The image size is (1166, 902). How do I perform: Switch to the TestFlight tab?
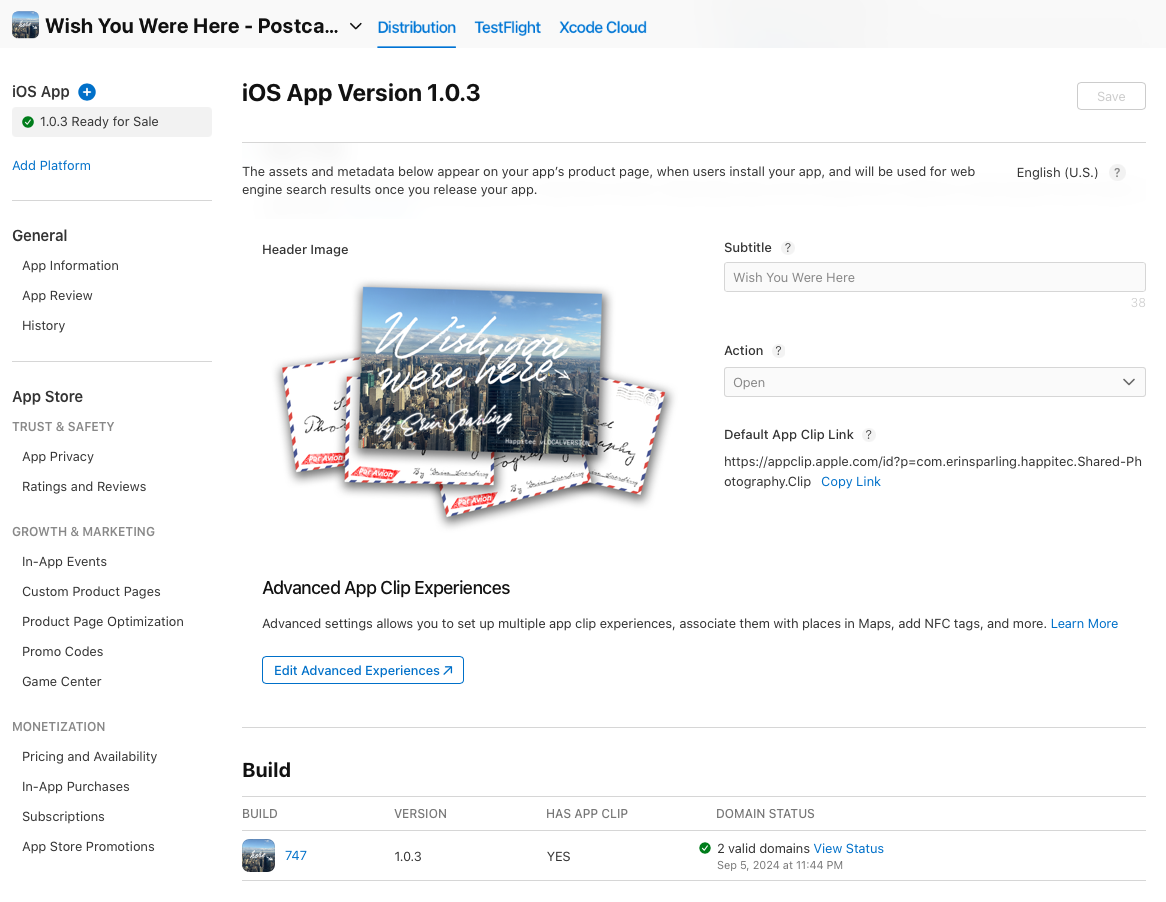click(507, 27)
